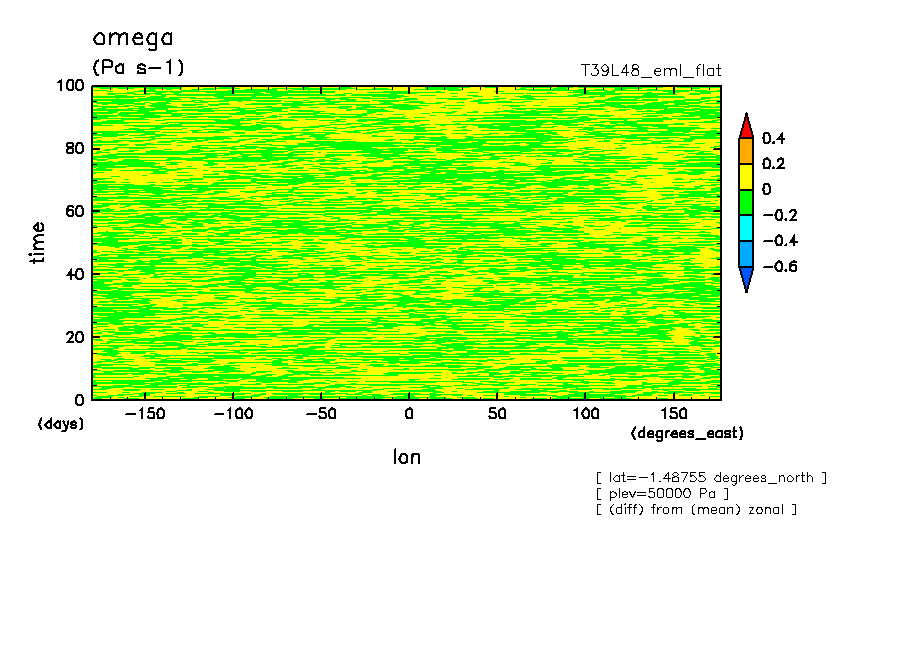Click the -150 longitude tick label

145,413
